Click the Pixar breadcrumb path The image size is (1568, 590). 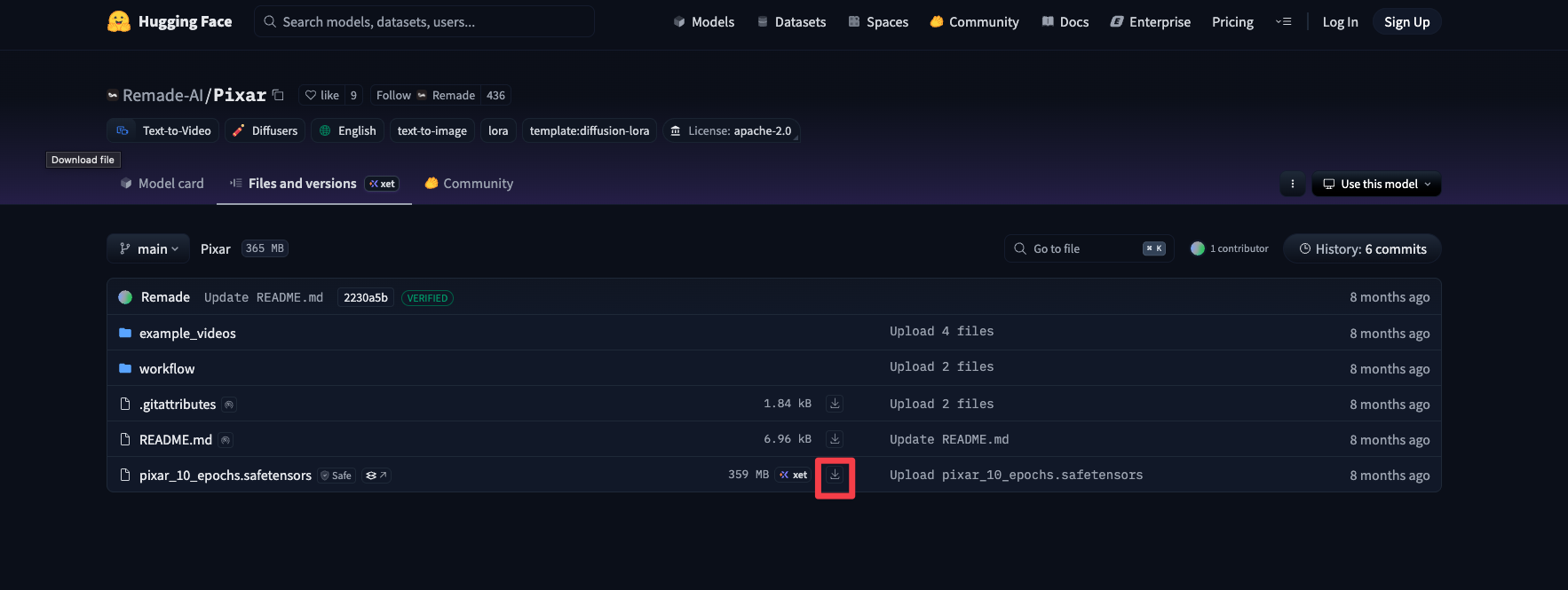click(215, 248)
